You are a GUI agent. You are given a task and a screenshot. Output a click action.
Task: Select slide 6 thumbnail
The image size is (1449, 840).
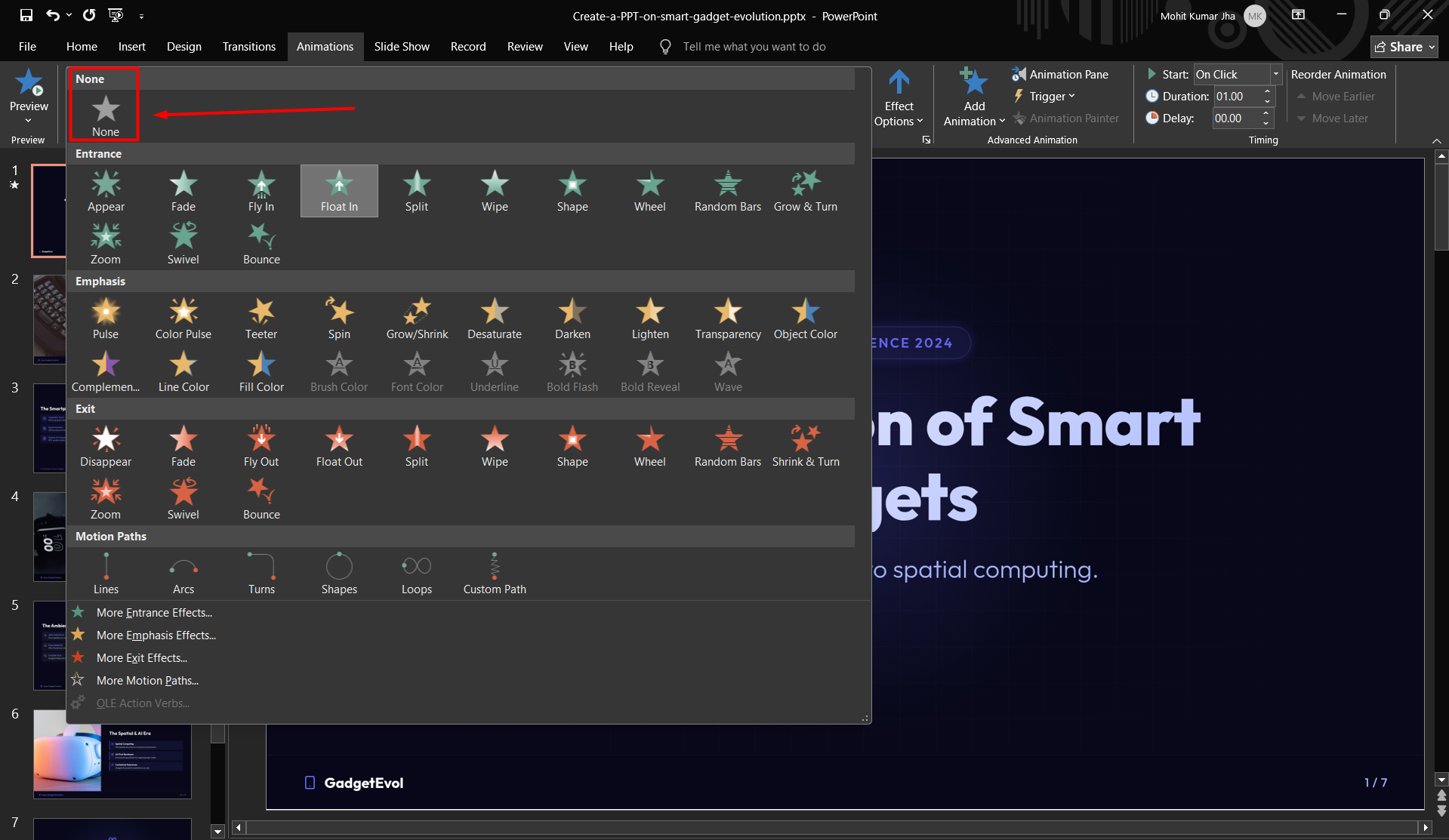(x=113, y=755)
